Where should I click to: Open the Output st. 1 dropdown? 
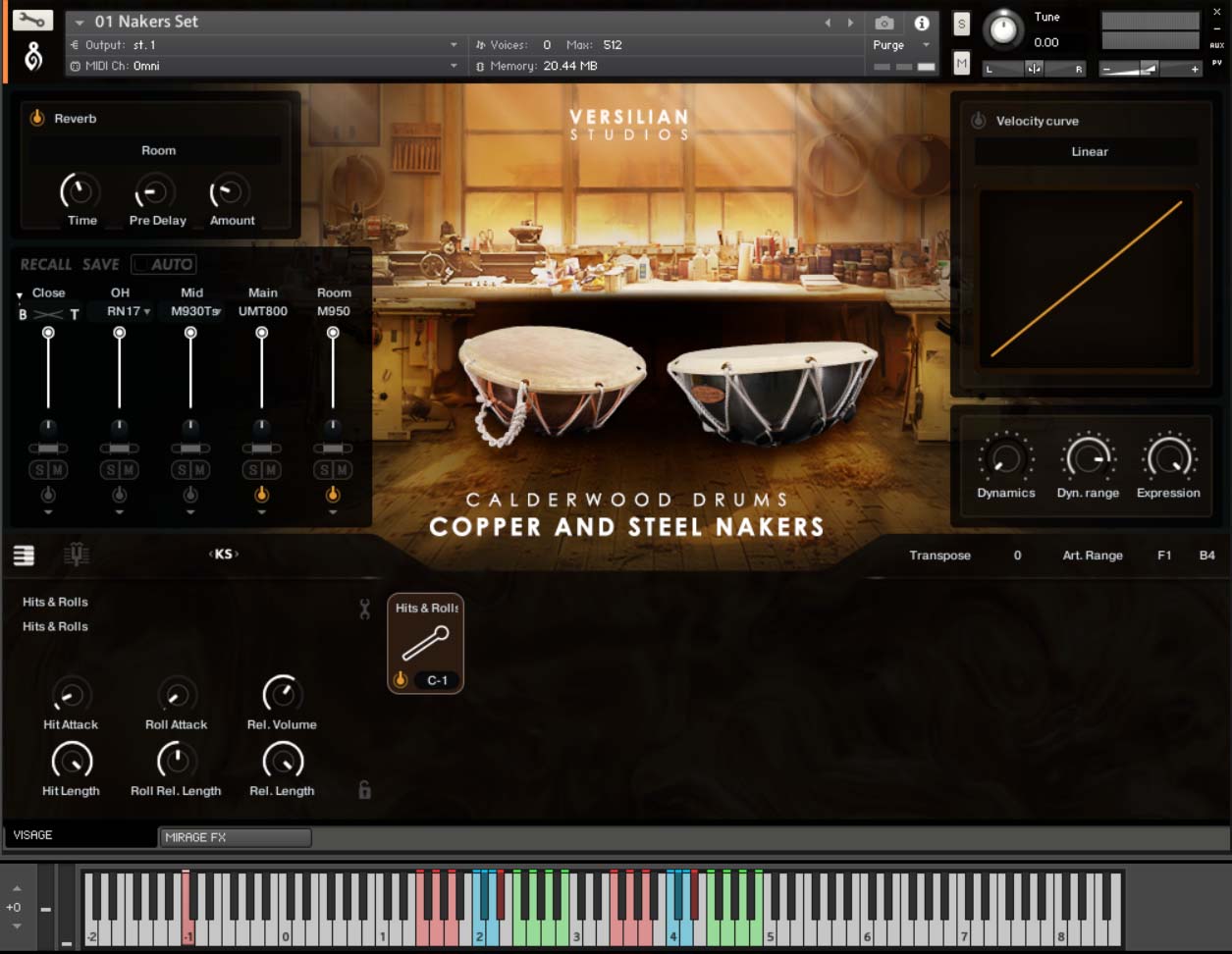click(263, 45)
